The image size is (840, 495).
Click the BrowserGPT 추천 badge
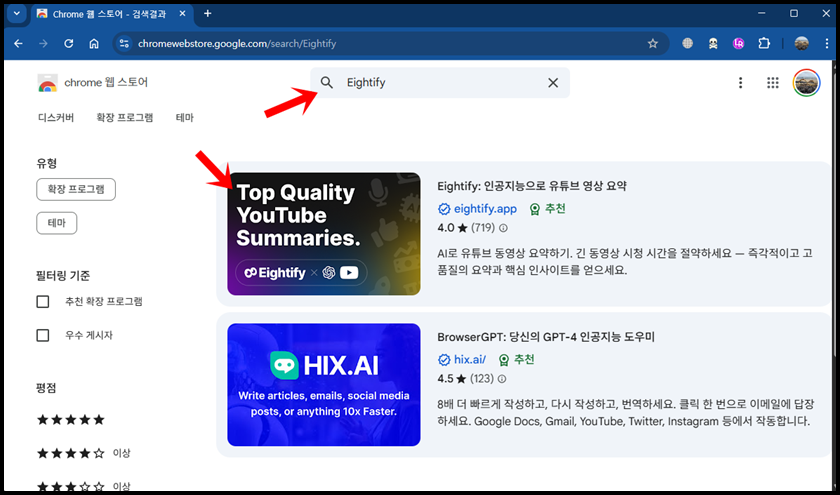coord(516,360)
